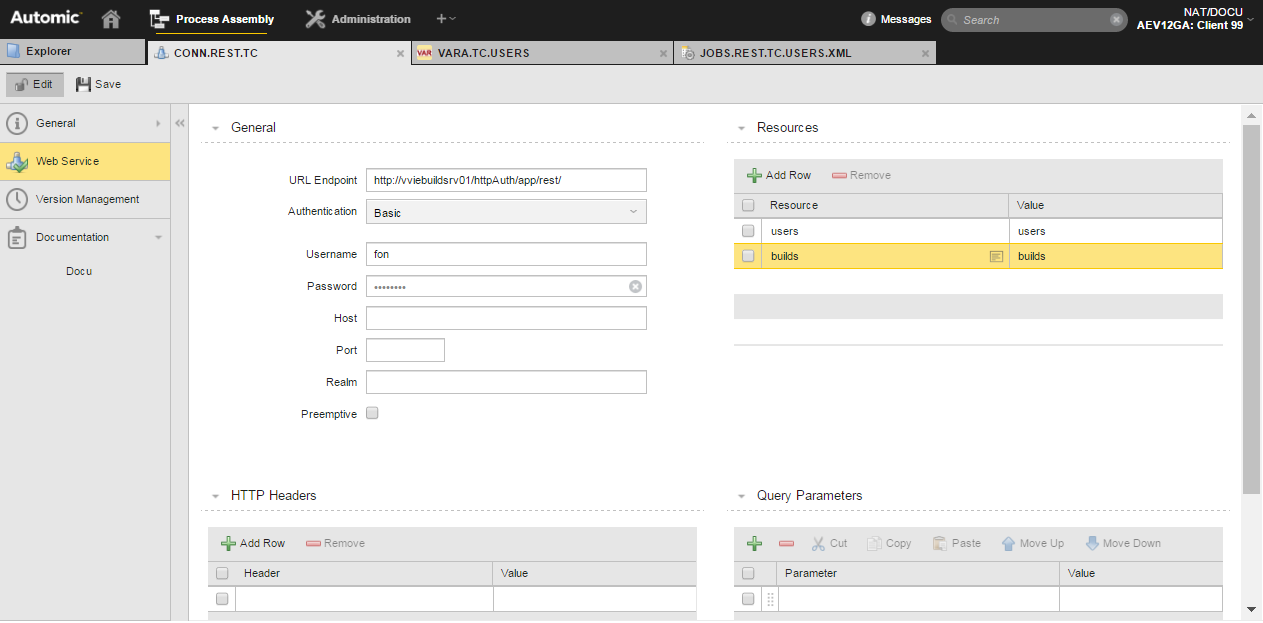The width and height of the screenshot is (1263, 623).
Task: Enable the Preemptive checkbox
Action: coord(372,413)
